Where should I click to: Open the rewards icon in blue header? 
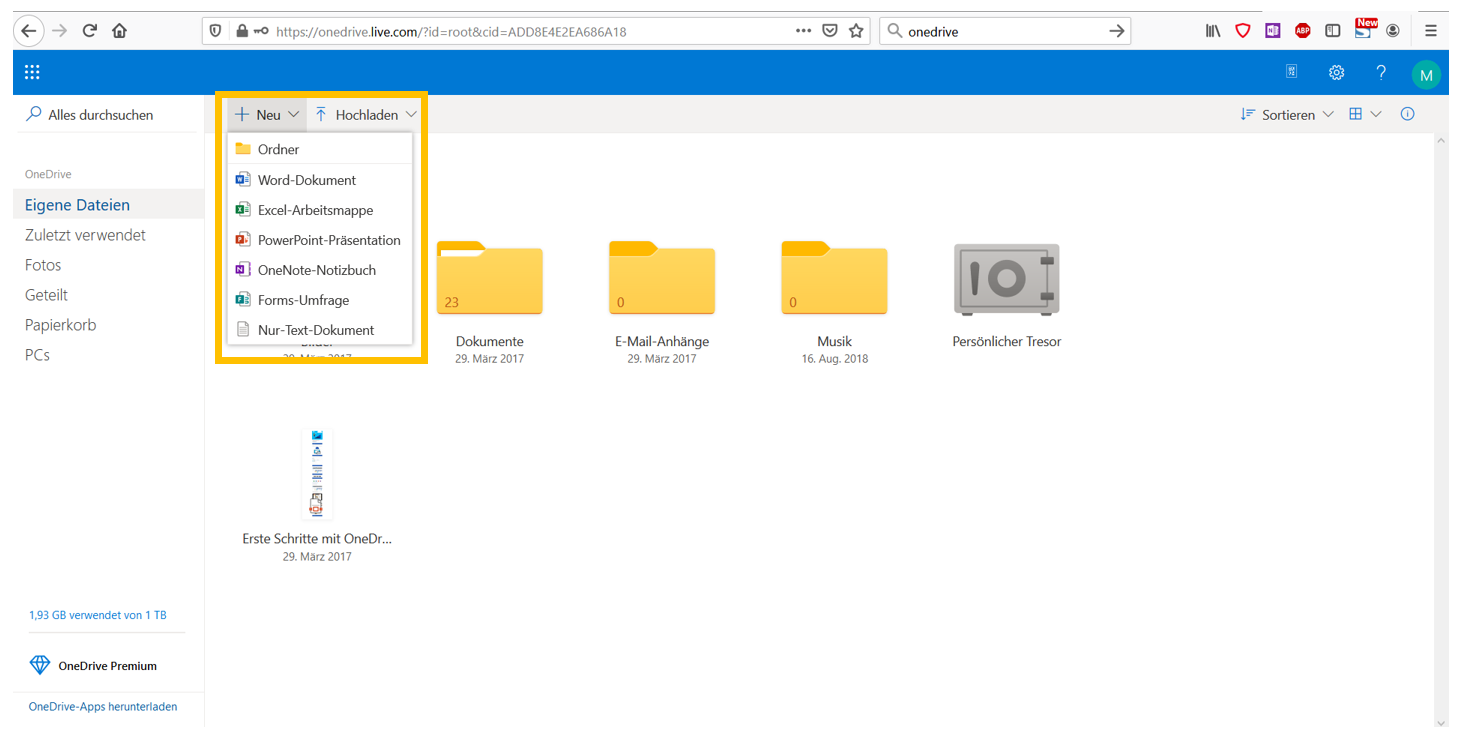tap(1291, 72)
